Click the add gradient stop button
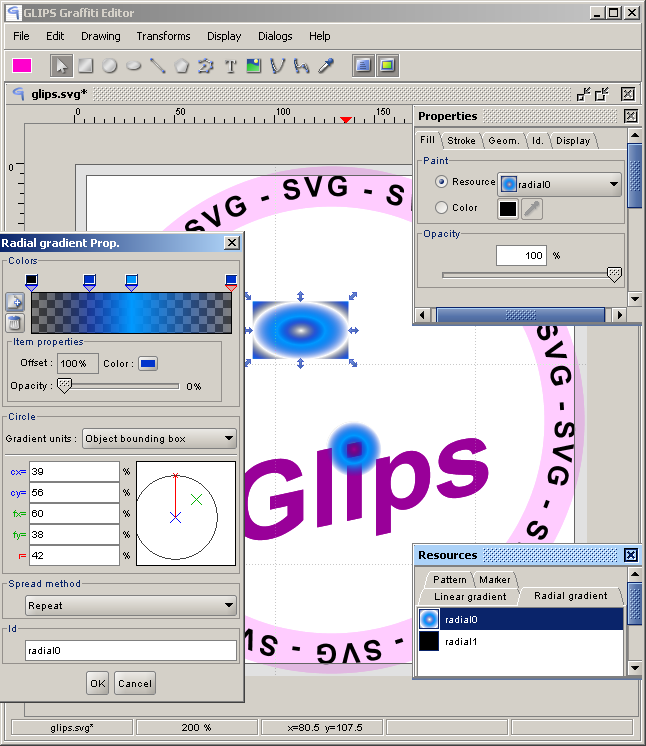 click(x=15, y=302)
